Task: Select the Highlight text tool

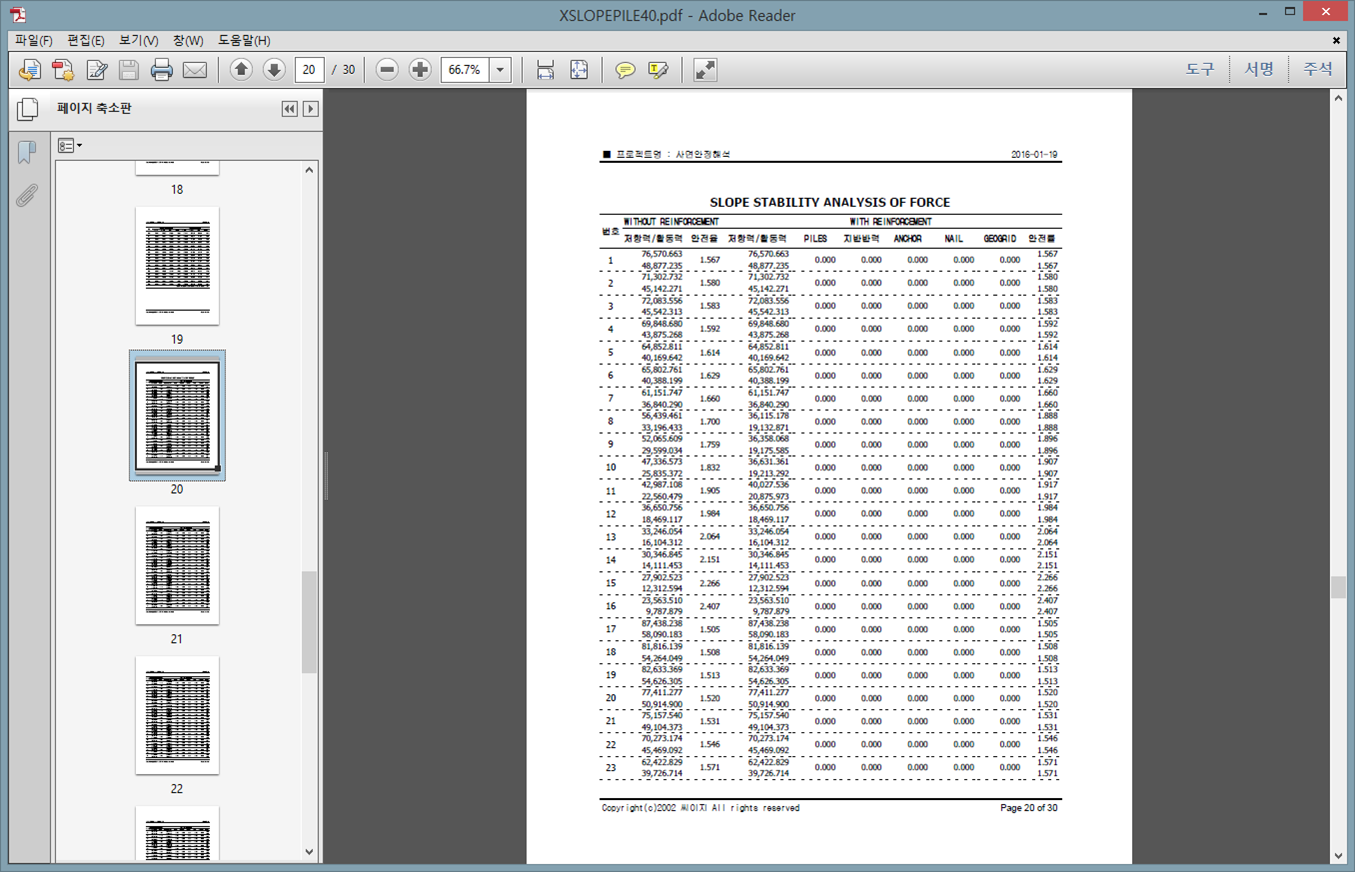Action: pyautogui.click(x=658, y=70)
